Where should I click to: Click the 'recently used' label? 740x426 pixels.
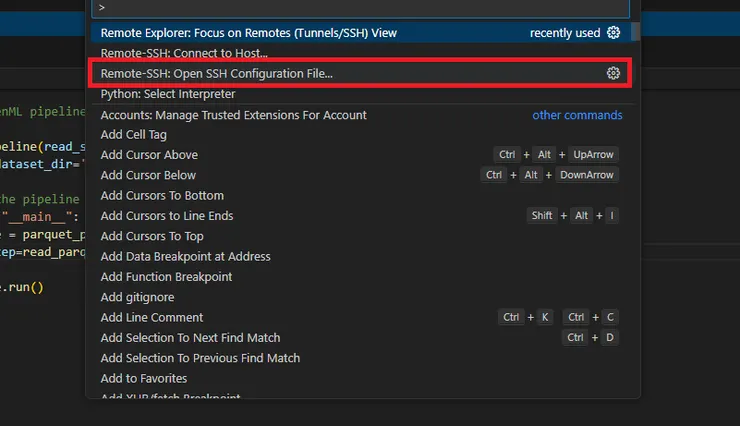[x=565, y=33]
